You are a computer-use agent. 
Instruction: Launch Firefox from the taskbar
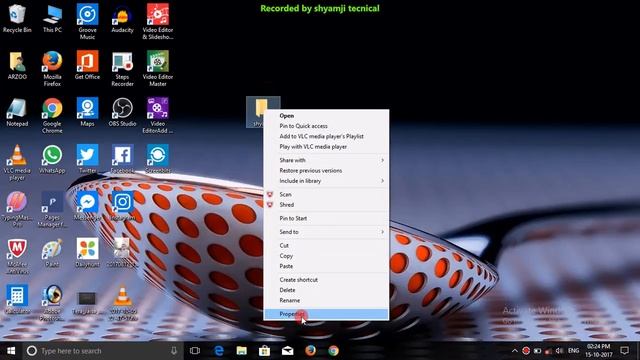tap(310, 351)
